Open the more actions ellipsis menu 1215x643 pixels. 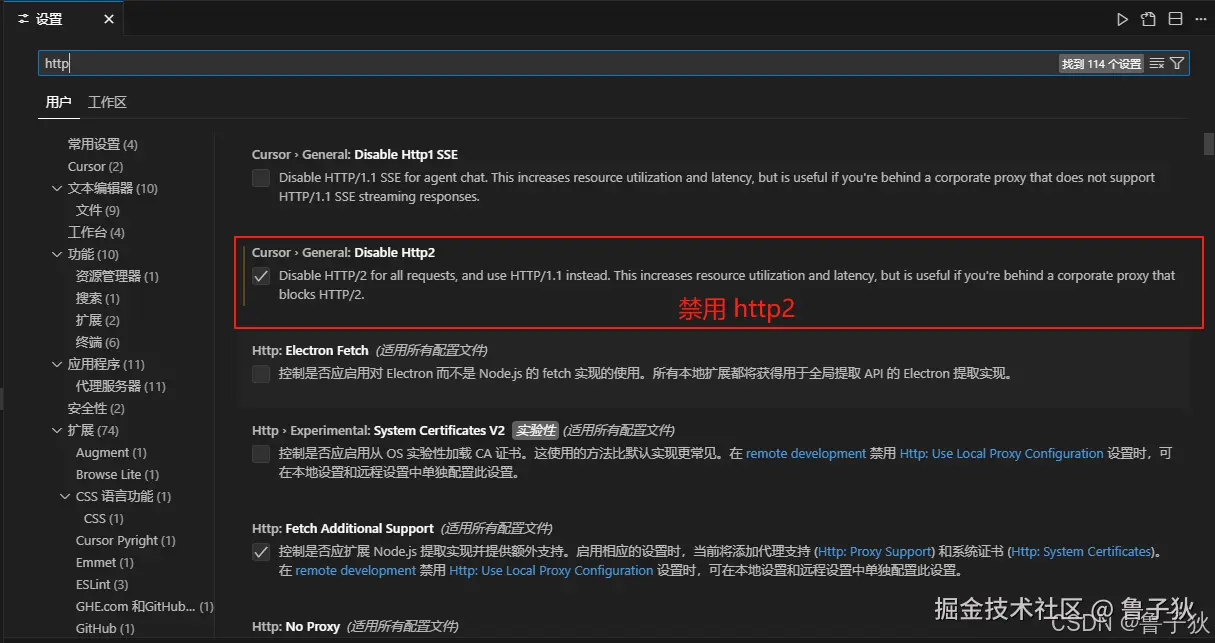pyautogui.click(x=1200, y=18)
